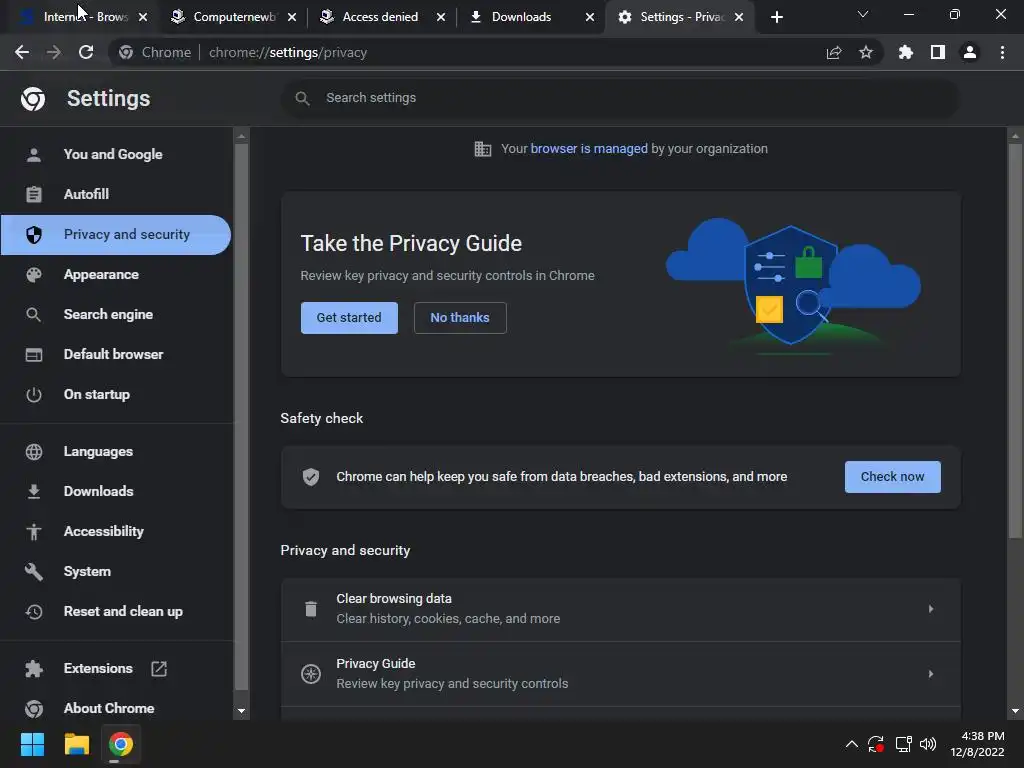Click the sync update tray icon
Screen dimensions: 1024x768
[875, 744]
